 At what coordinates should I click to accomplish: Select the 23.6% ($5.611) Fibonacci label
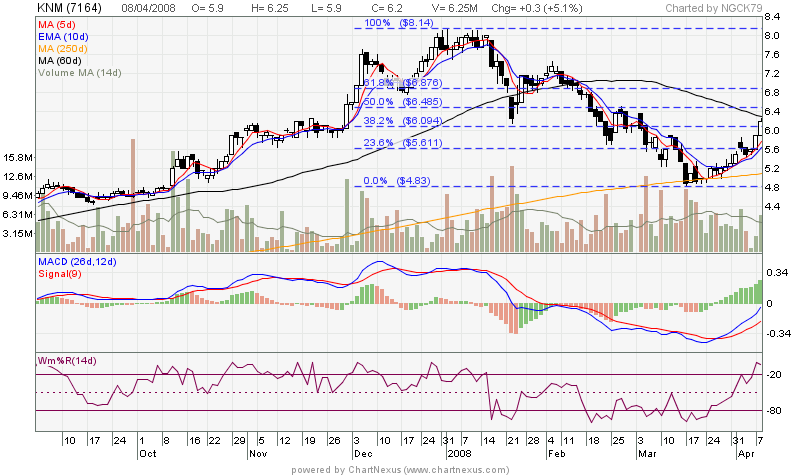[x=398, y=143]
